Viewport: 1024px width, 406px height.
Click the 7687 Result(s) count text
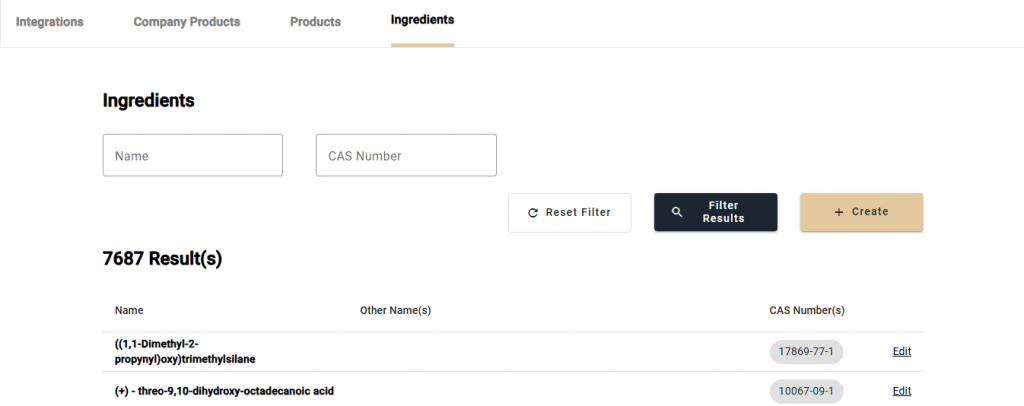click(x=162, y=259)
